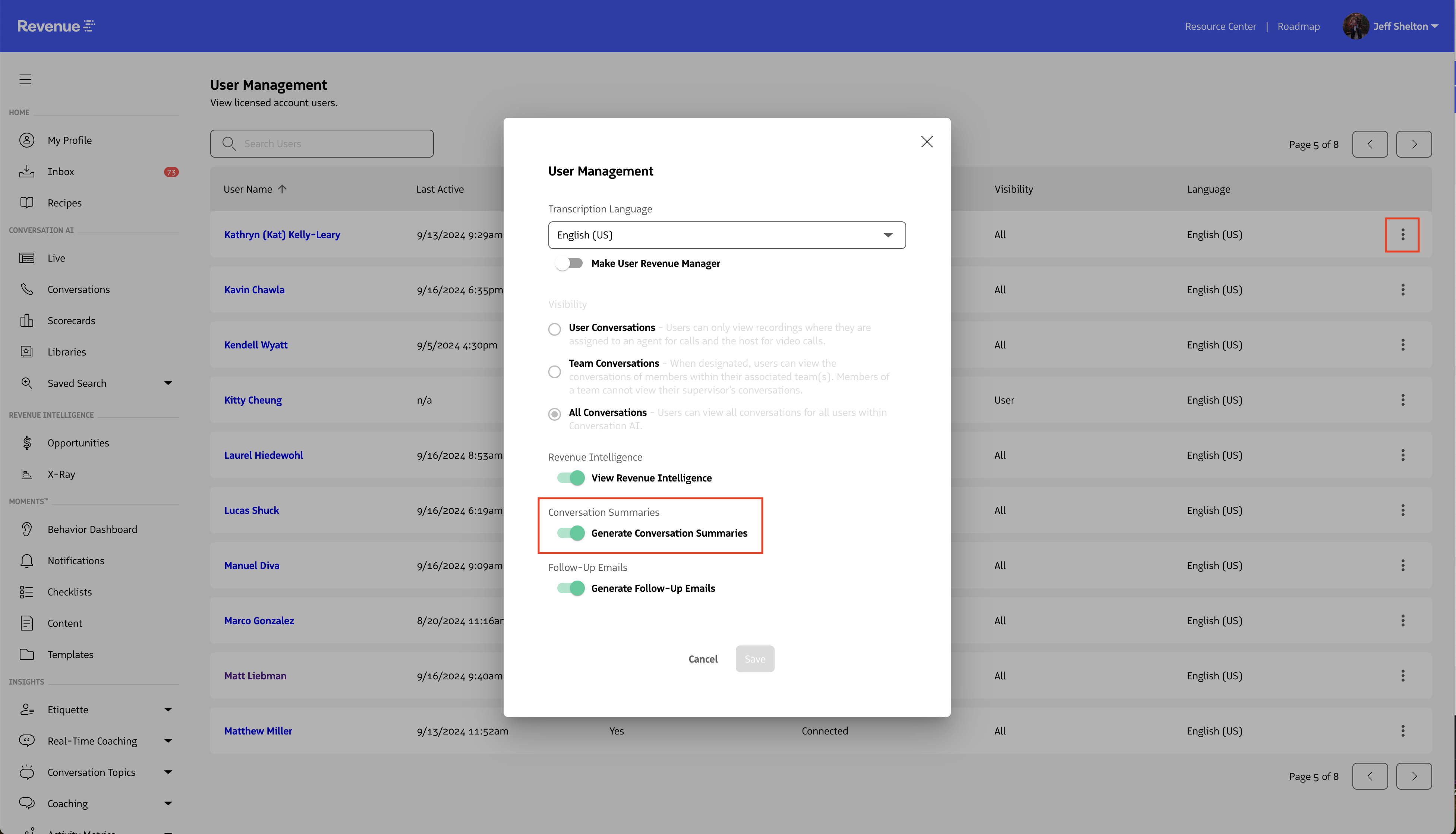This screenshot has width=1456, height=834.
Task: Open the Conversations panel
Action: pyautogui.click(x=27, y=289)
